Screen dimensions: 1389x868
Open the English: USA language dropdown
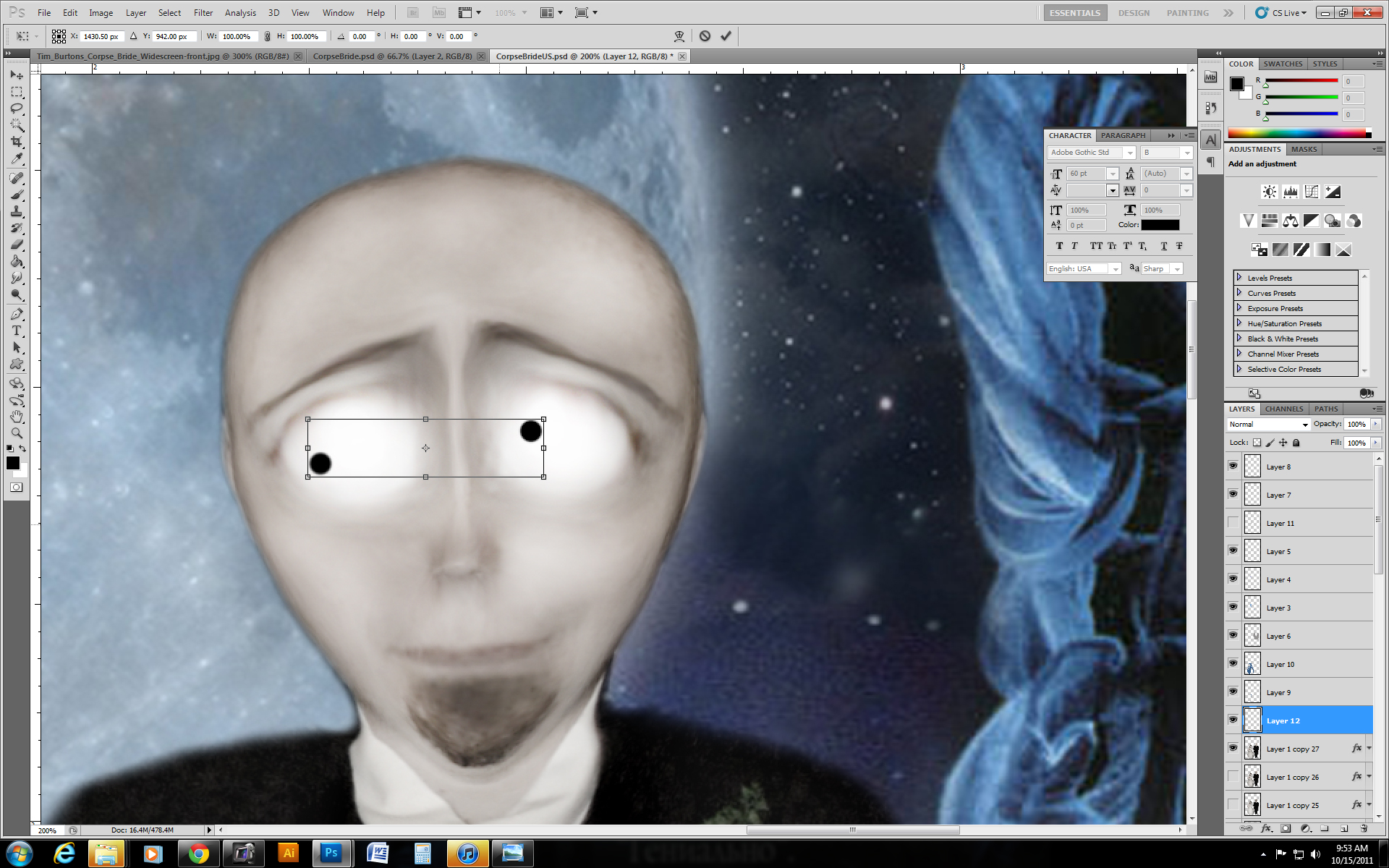point(1116,269)
